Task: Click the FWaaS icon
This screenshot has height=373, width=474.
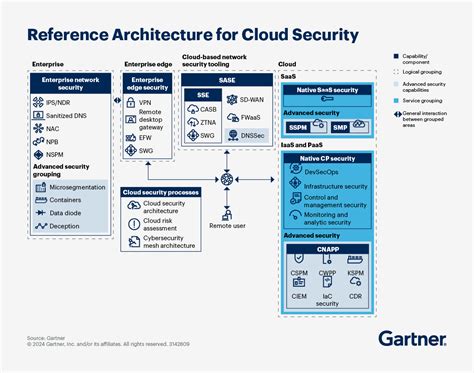Action: click(x=233, y=117)
